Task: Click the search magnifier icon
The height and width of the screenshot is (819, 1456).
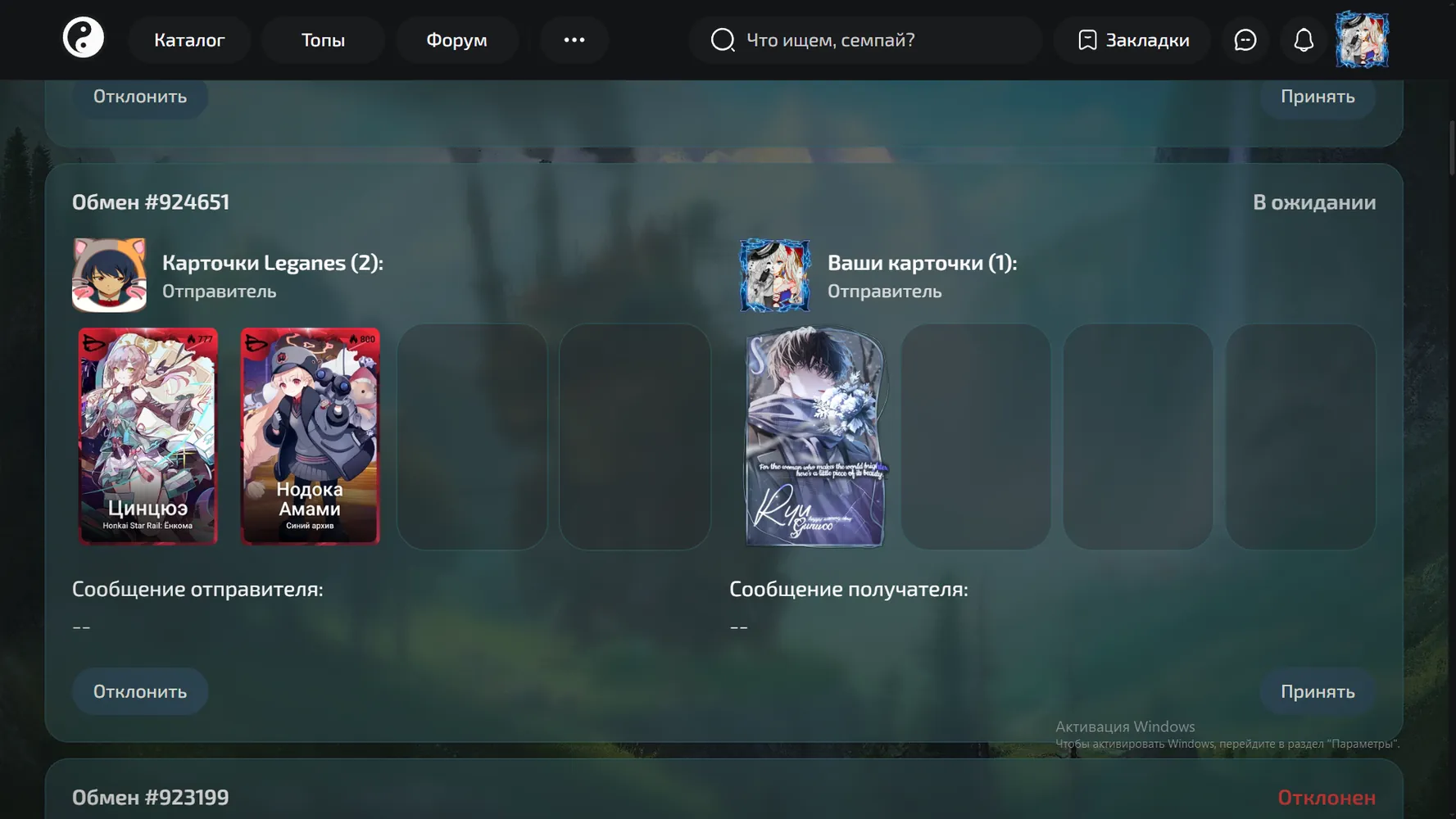Action: (x=722, y=39)
